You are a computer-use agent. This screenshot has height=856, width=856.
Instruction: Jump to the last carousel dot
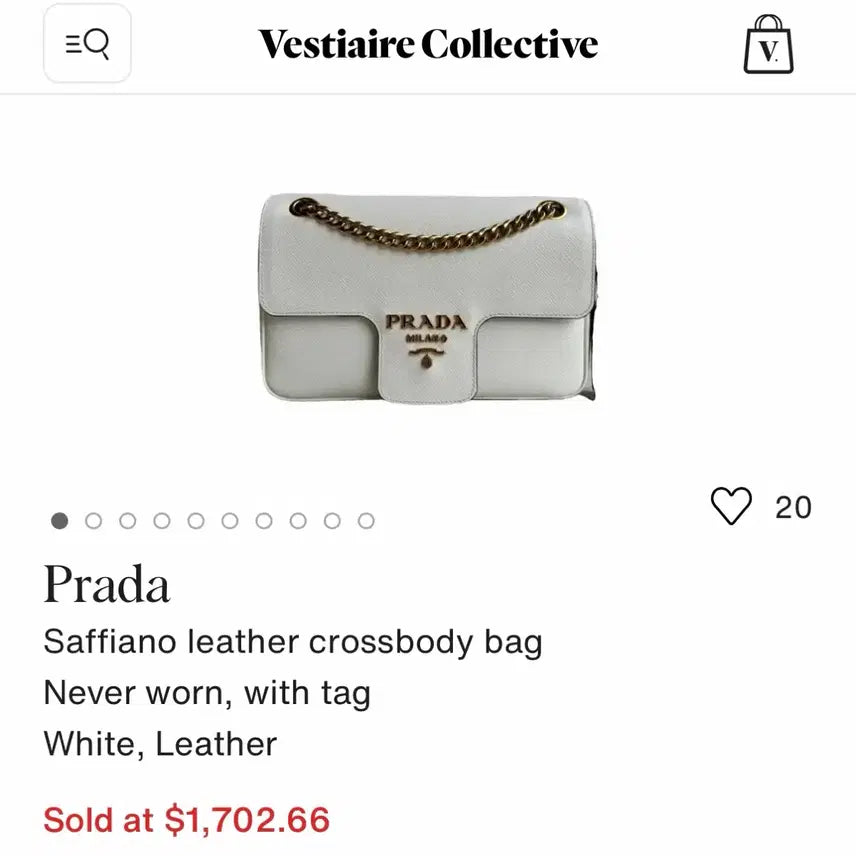point(366,521)
